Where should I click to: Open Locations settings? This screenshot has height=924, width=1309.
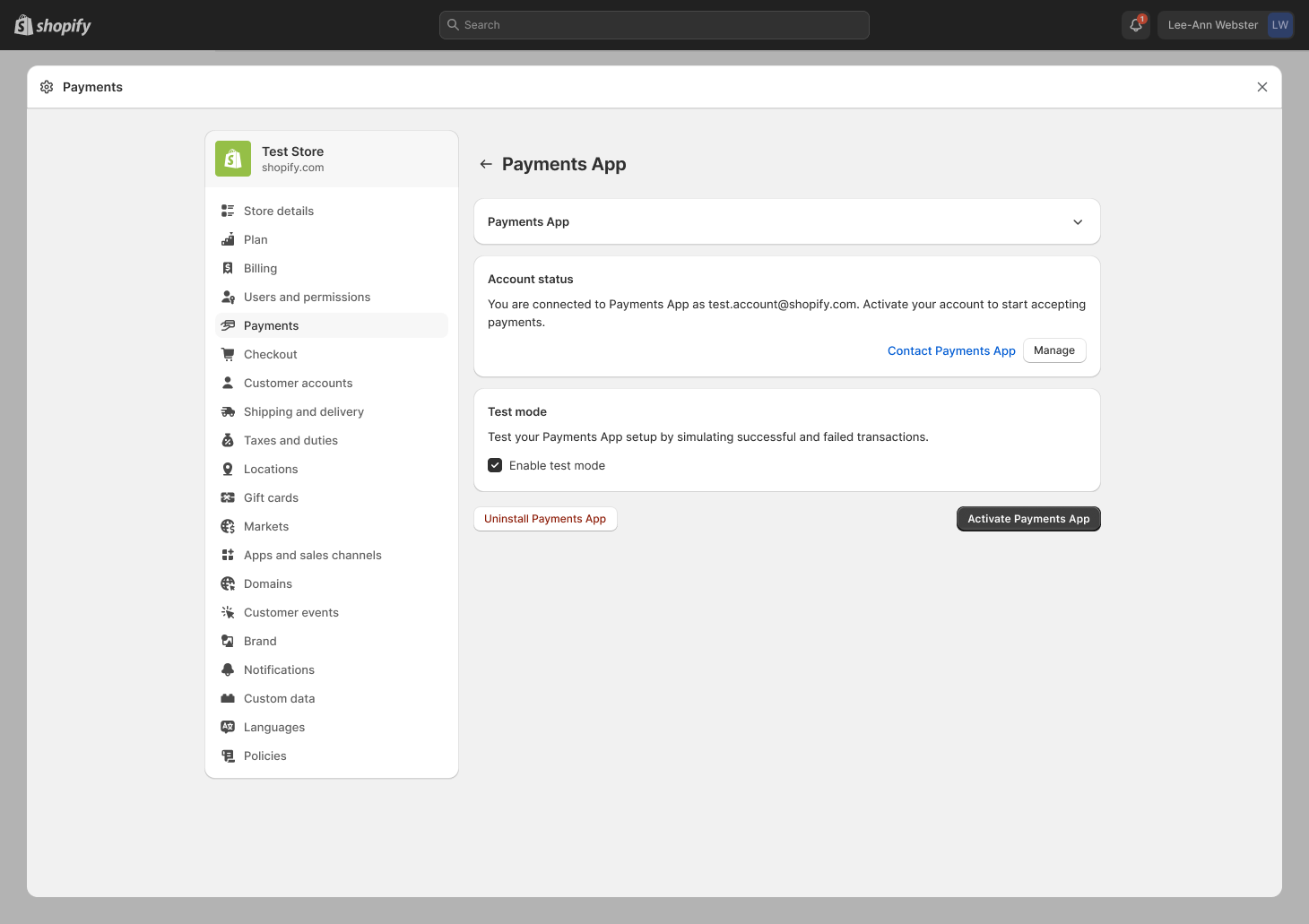(x=332, y=469)
